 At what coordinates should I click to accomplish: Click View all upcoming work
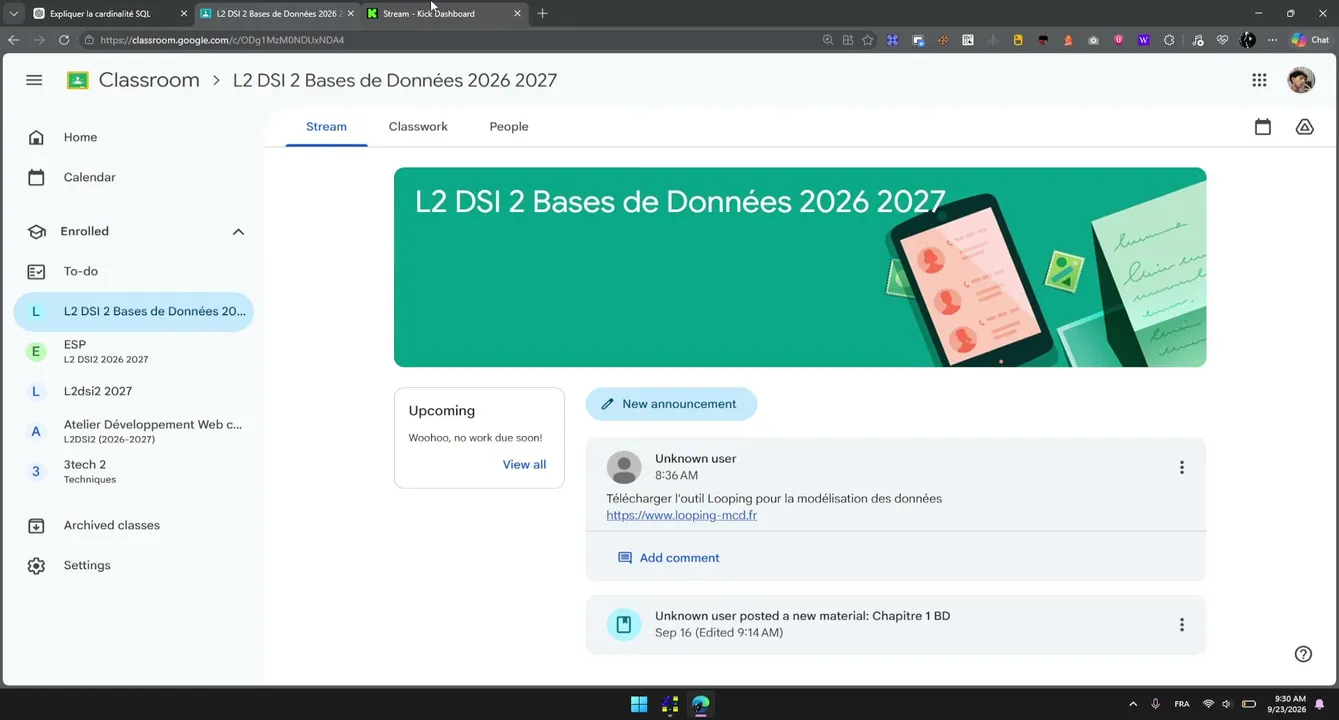(x=524, y=464)
